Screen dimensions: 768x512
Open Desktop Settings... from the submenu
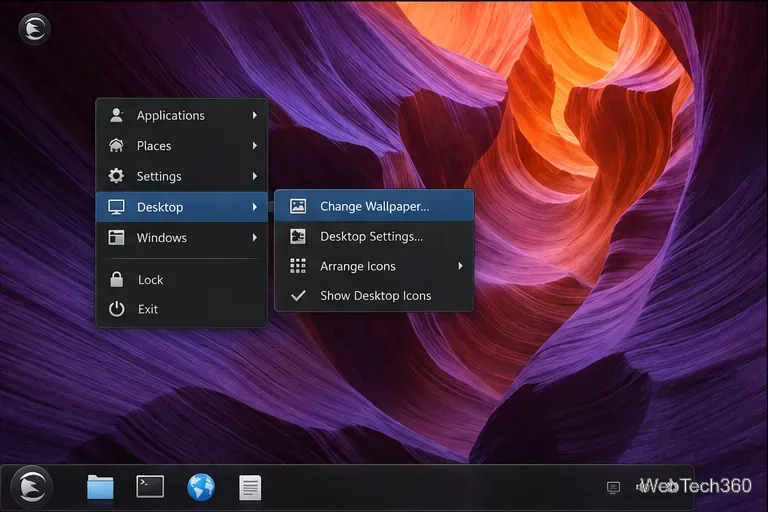coord(374,236)
